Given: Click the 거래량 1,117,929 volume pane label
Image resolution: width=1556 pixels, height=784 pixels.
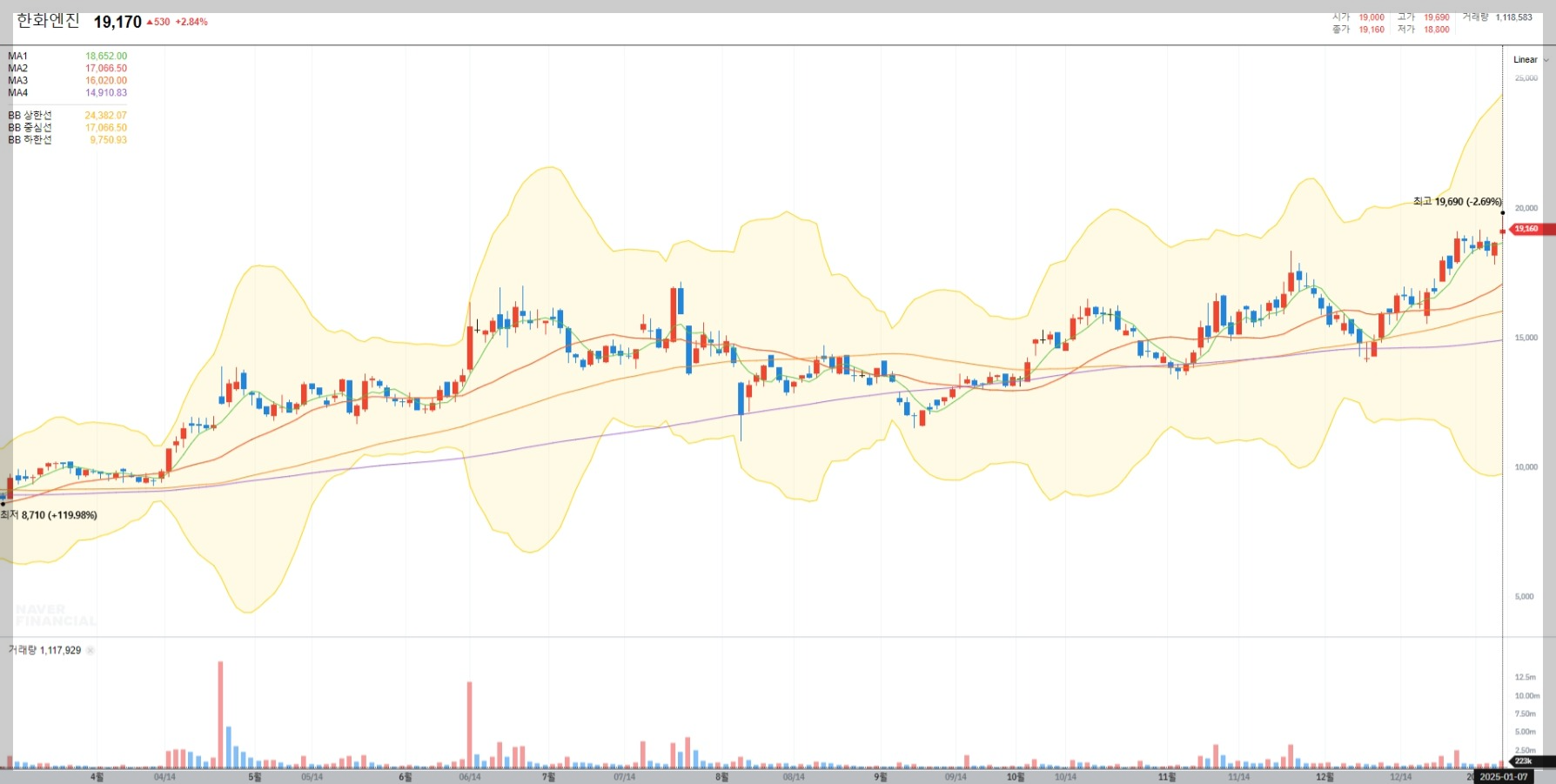Looking at the screenshot, I should click(x=44, y=650).
